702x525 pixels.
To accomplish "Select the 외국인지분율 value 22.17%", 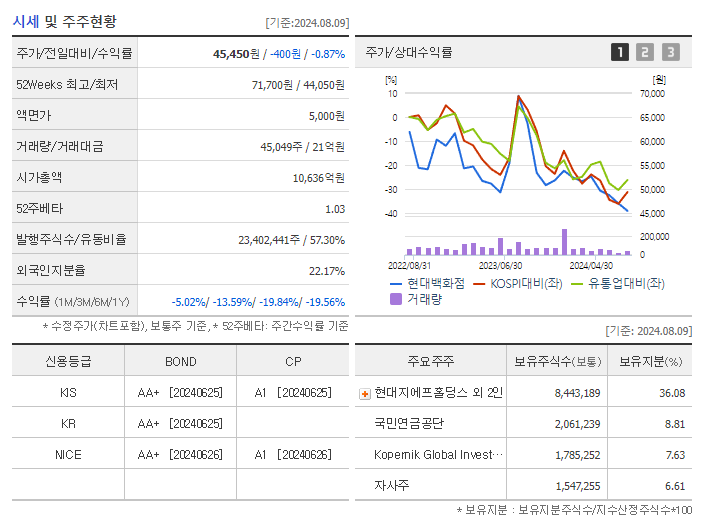I will 327,271.
